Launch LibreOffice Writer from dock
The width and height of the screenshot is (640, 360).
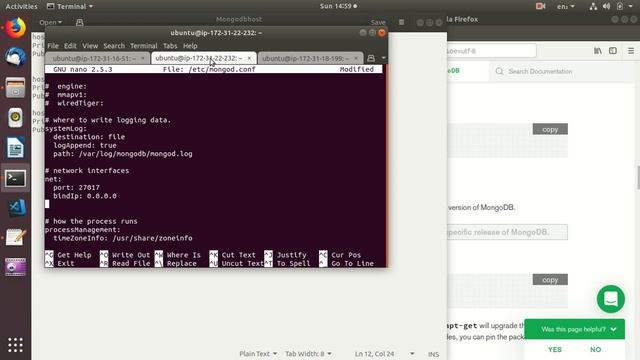[15, 148]
